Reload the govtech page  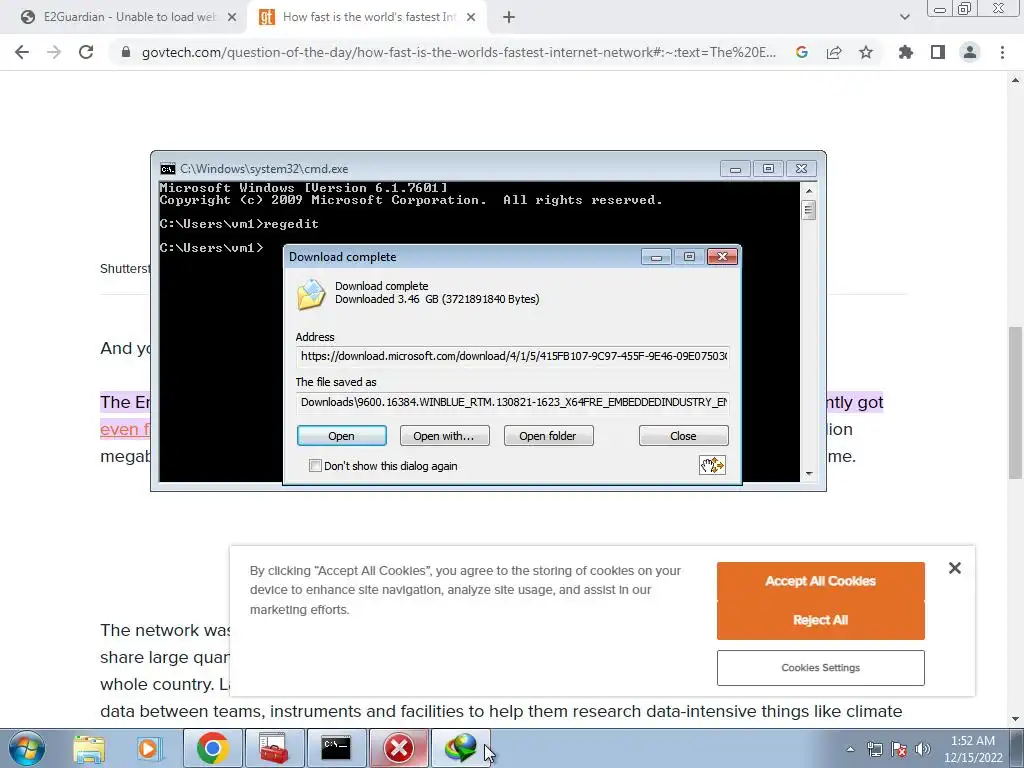[x=86, y=52]
